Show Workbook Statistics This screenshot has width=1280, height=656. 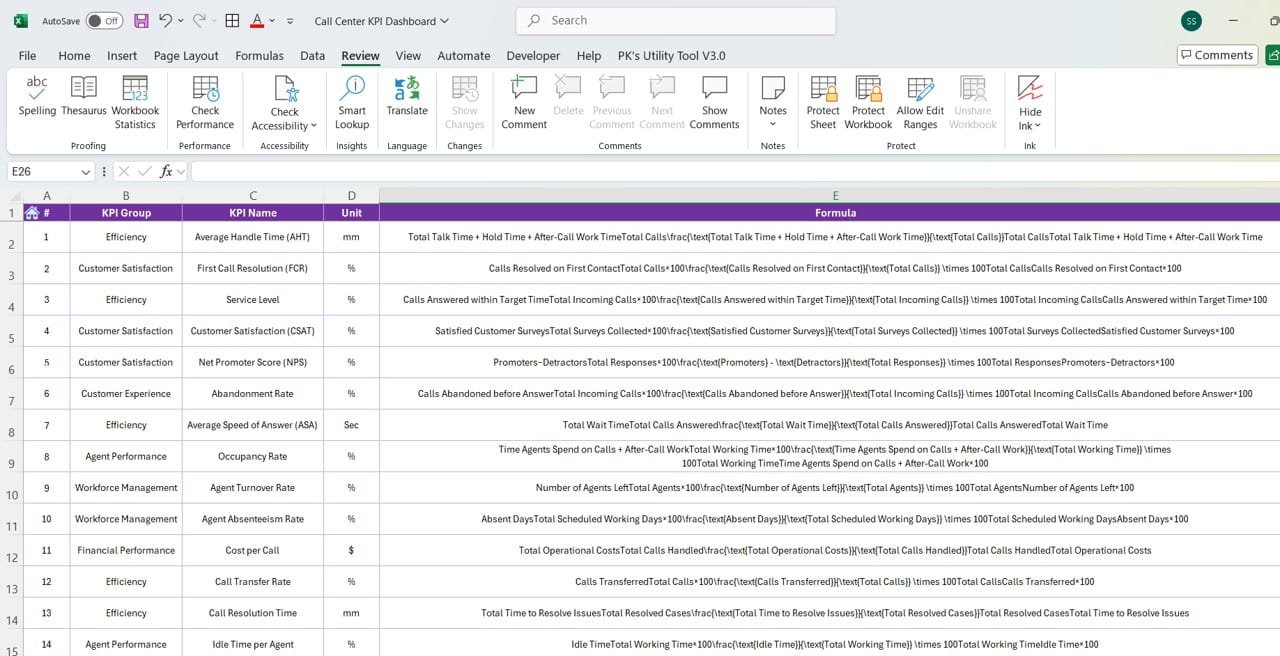click(x=135, y=103)
